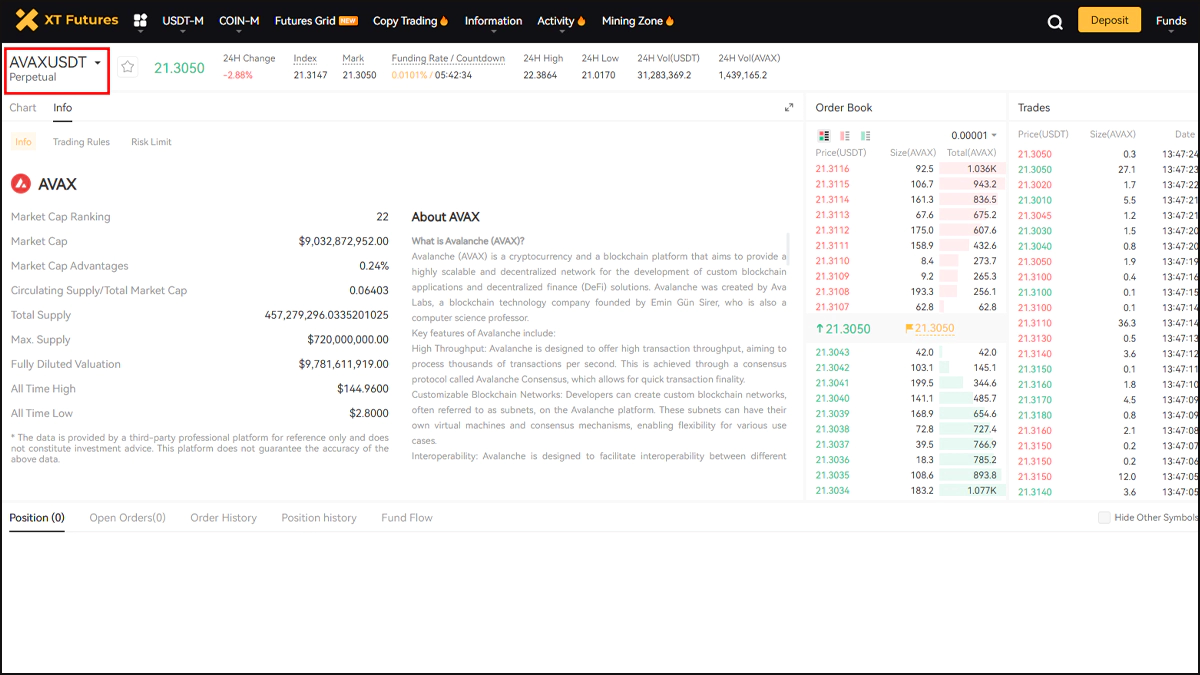Select bid price 21.3034 in order book
Viewport: 1200px width, 675px height.
[832, 491]
